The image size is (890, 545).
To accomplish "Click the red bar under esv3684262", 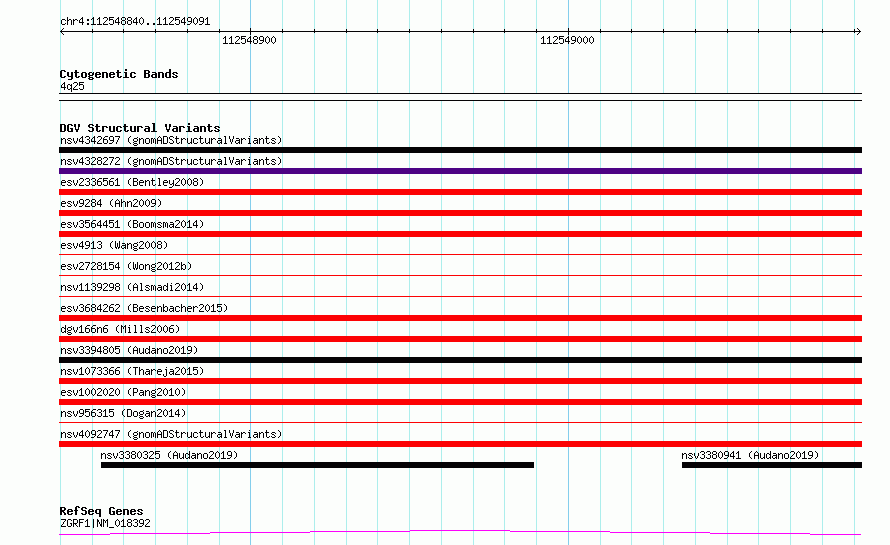I will pos(460,318).
